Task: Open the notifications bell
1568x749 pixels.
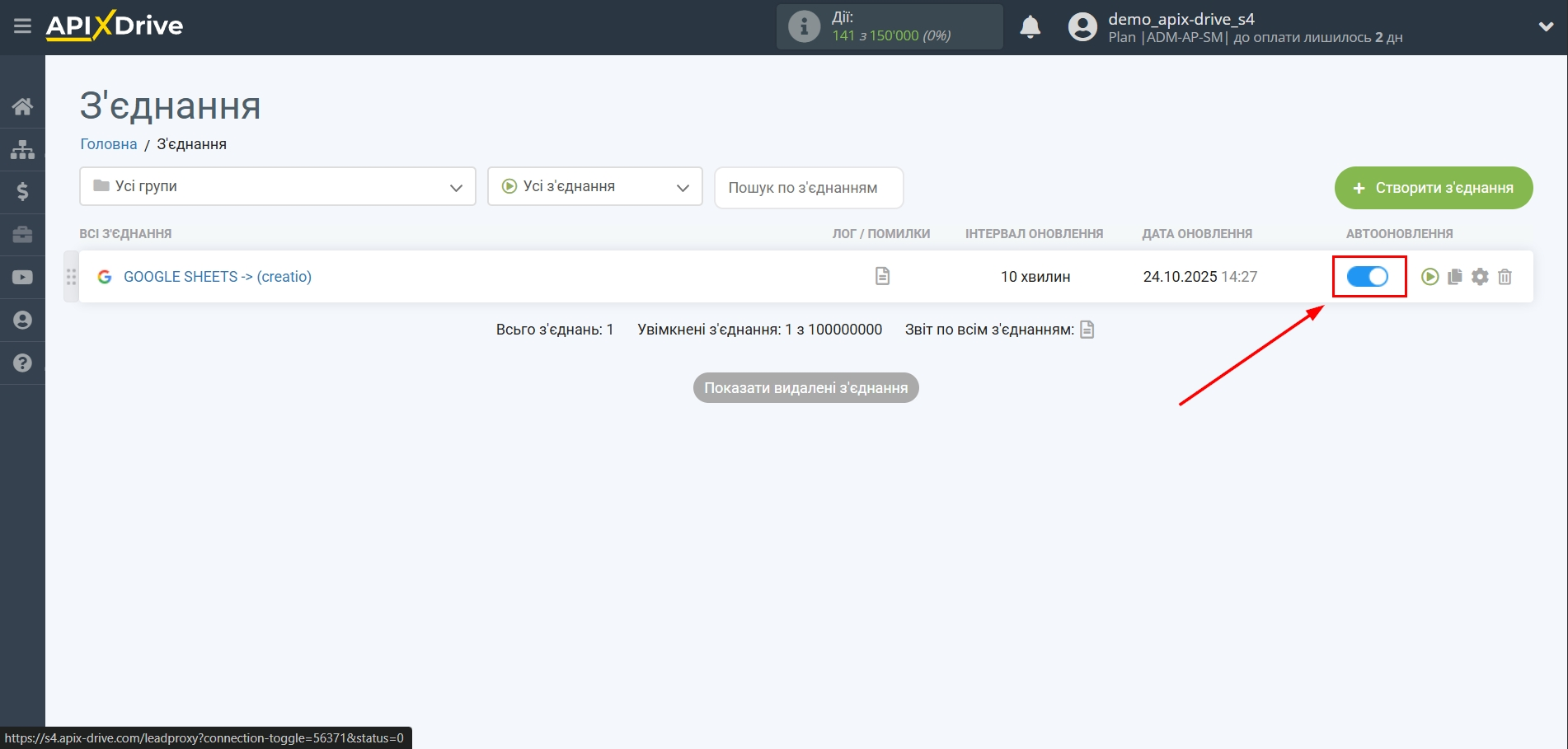Action: click(1030, 27)
